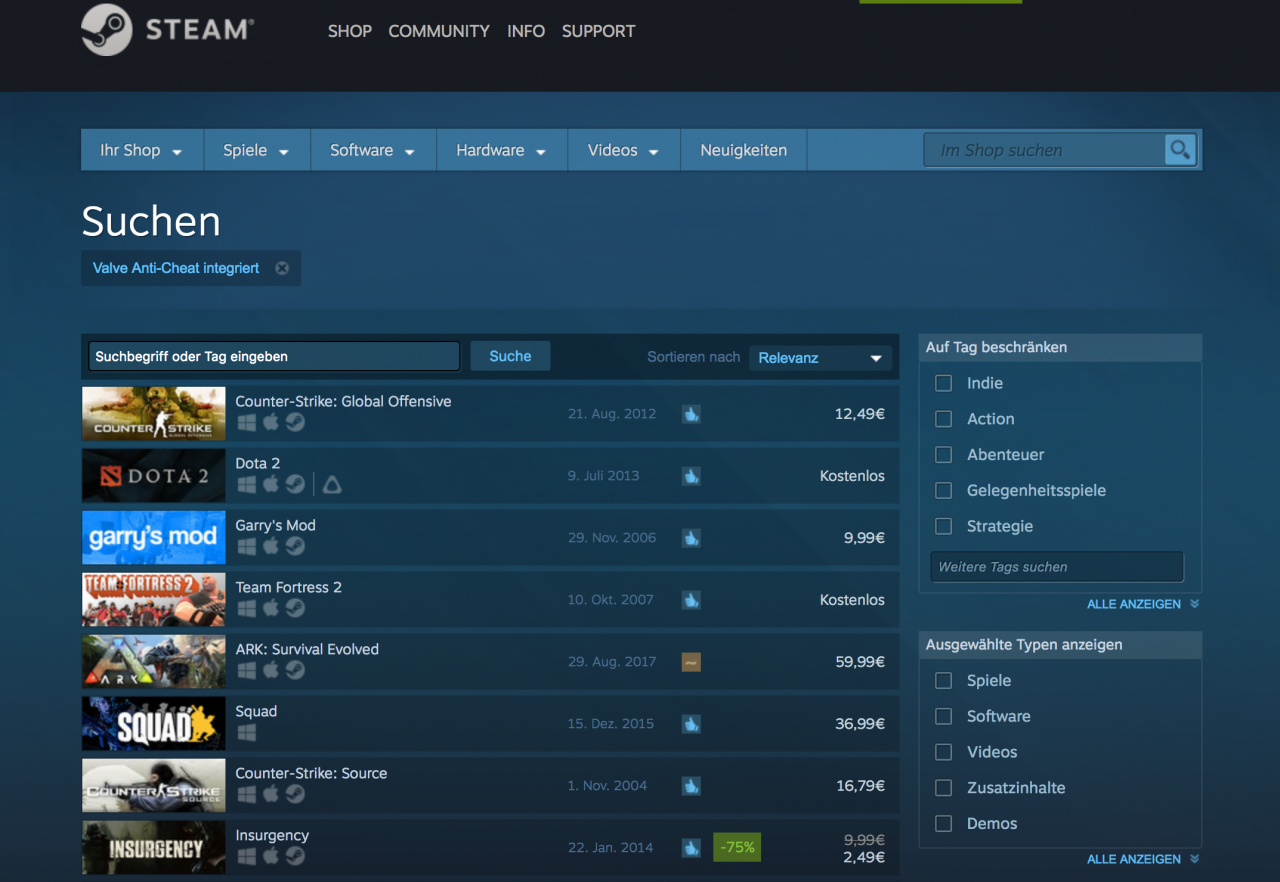Viewport: 1280px width, 882px height.
Task: Click SteamOS icon under Team Fortress 2
Action: (295, 608)
